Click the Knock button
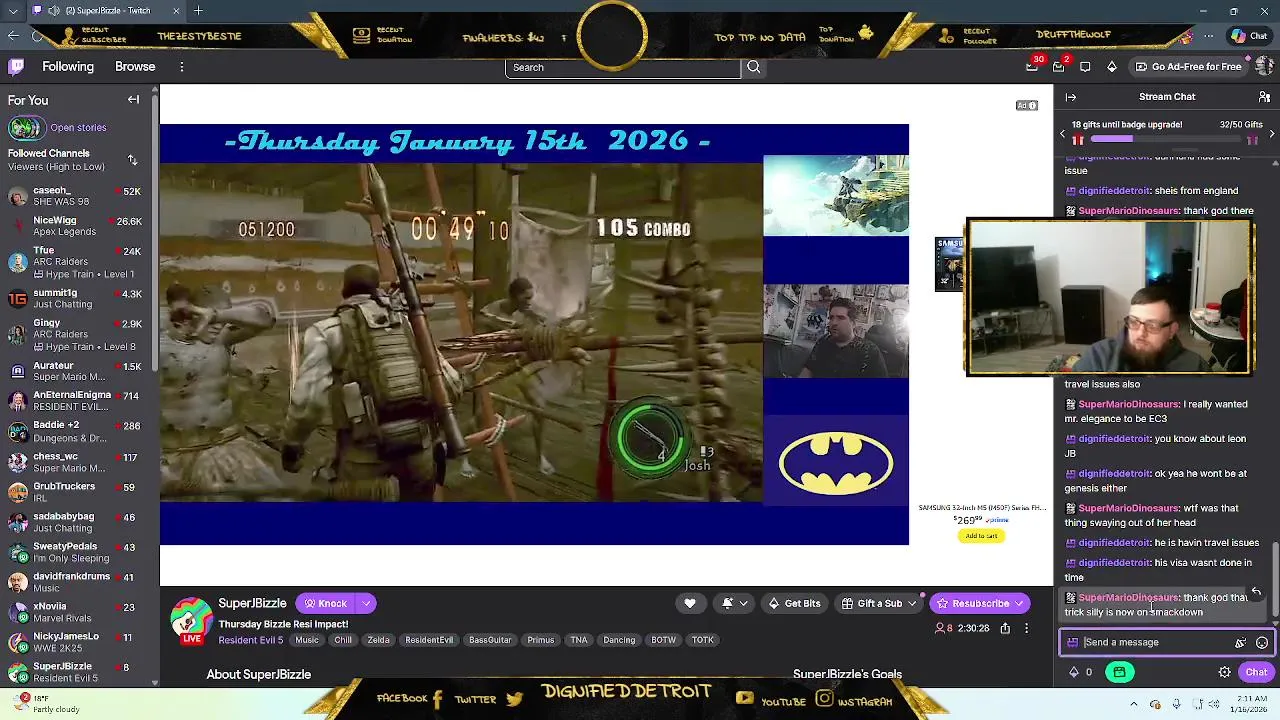 pos(326,603)
